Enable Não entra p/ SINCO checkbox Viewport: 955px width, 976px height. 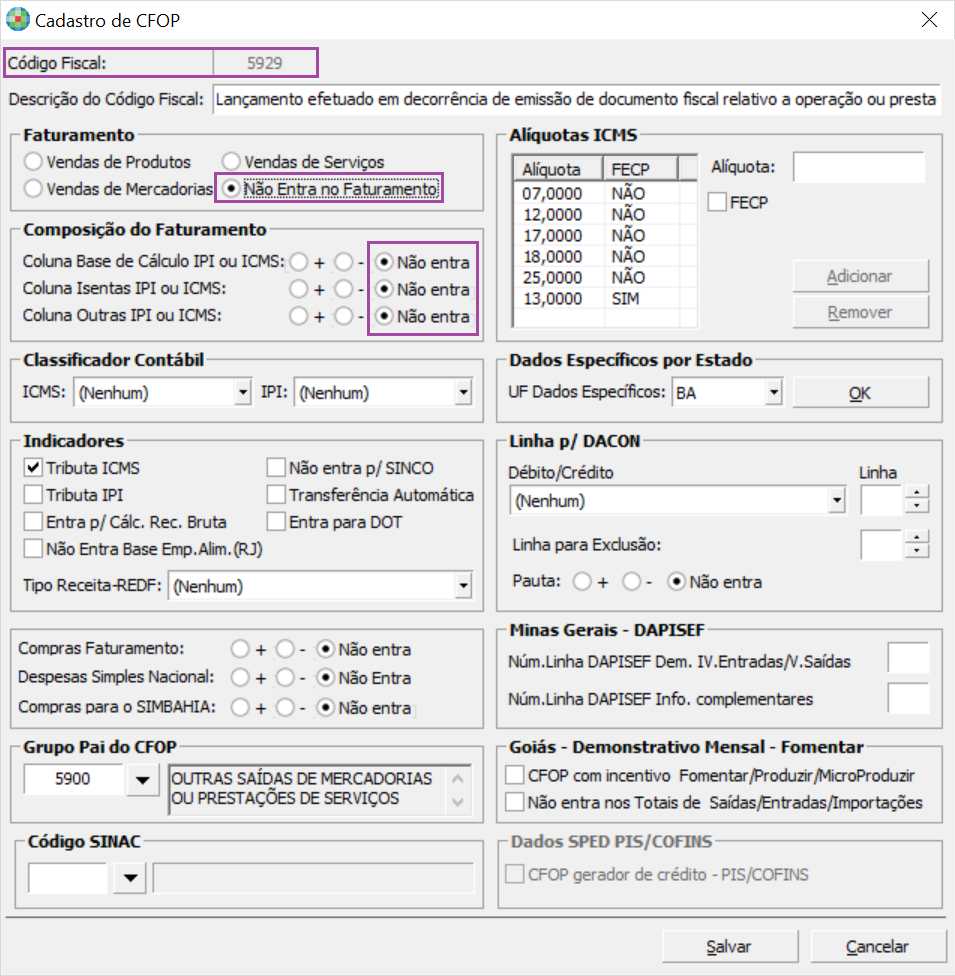coord(276,467)
